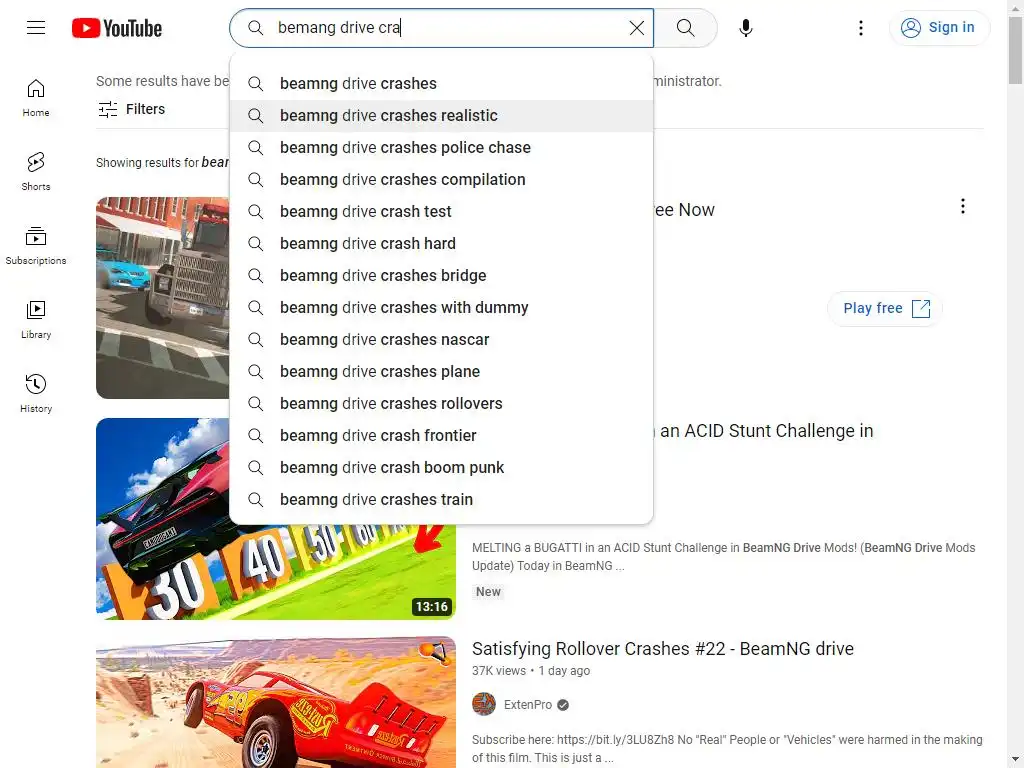Open History in the sidebar

tap(36, 394)
